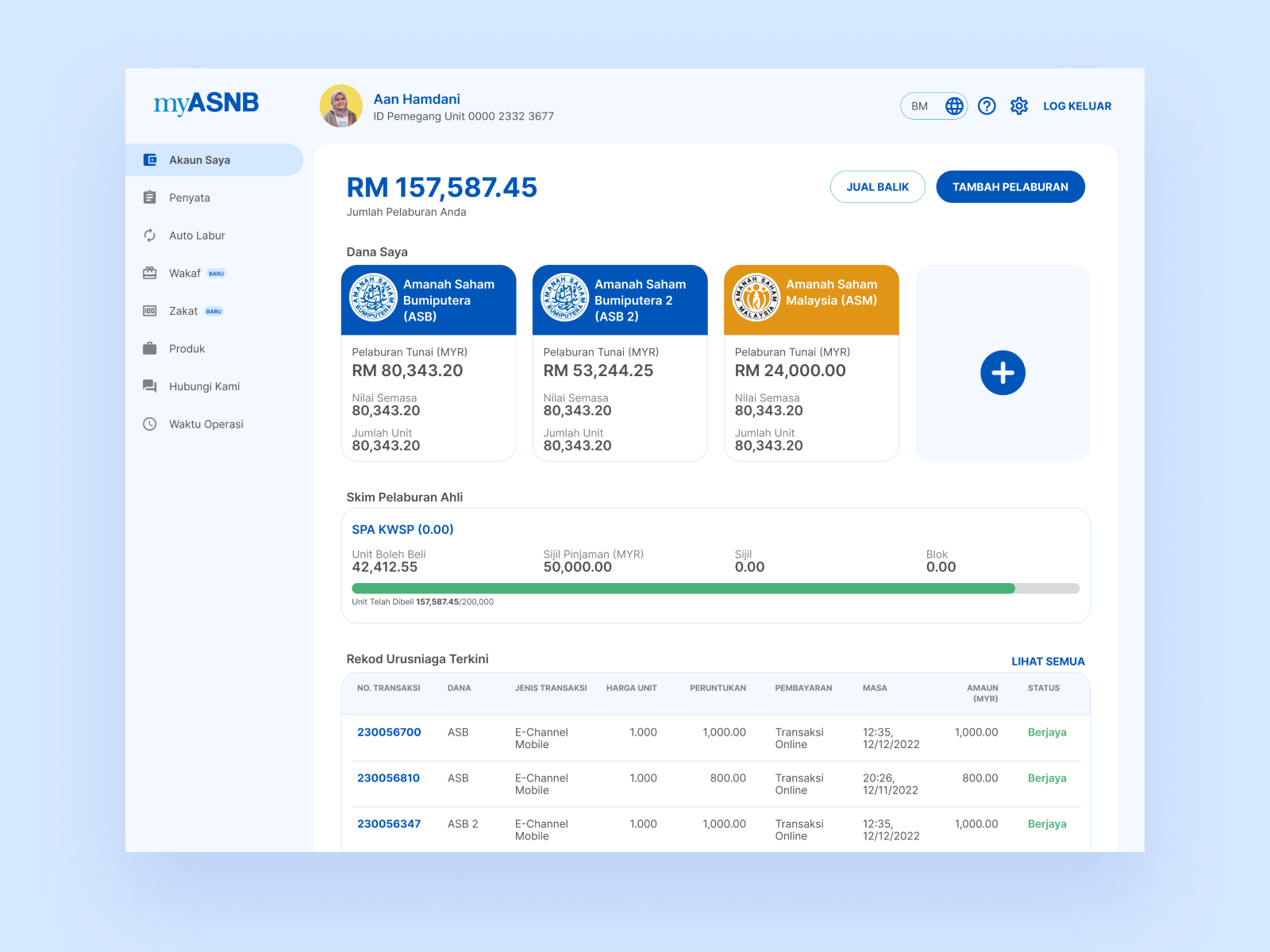Click total RM 157,587.45 amount
The height and width of the screenshot is (952, 1270).
[x=442, y=187]
